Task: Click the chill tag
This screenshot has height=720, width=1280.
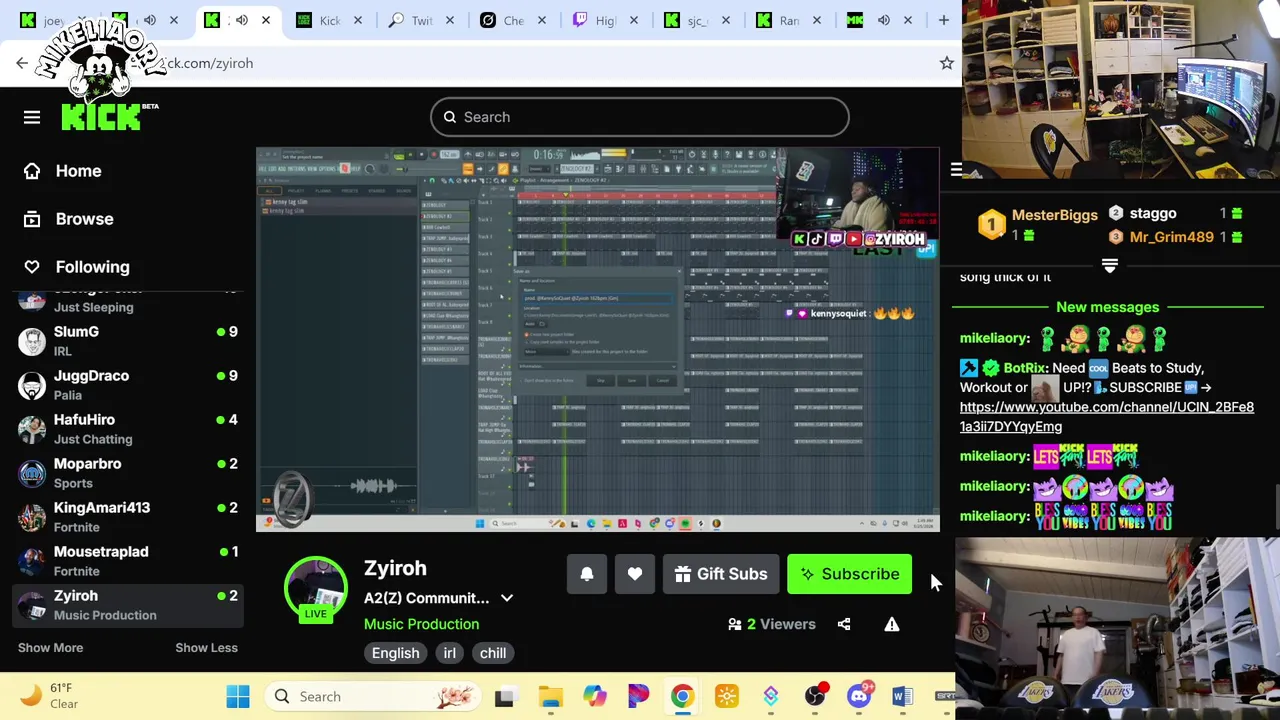Action: [492, 653]
